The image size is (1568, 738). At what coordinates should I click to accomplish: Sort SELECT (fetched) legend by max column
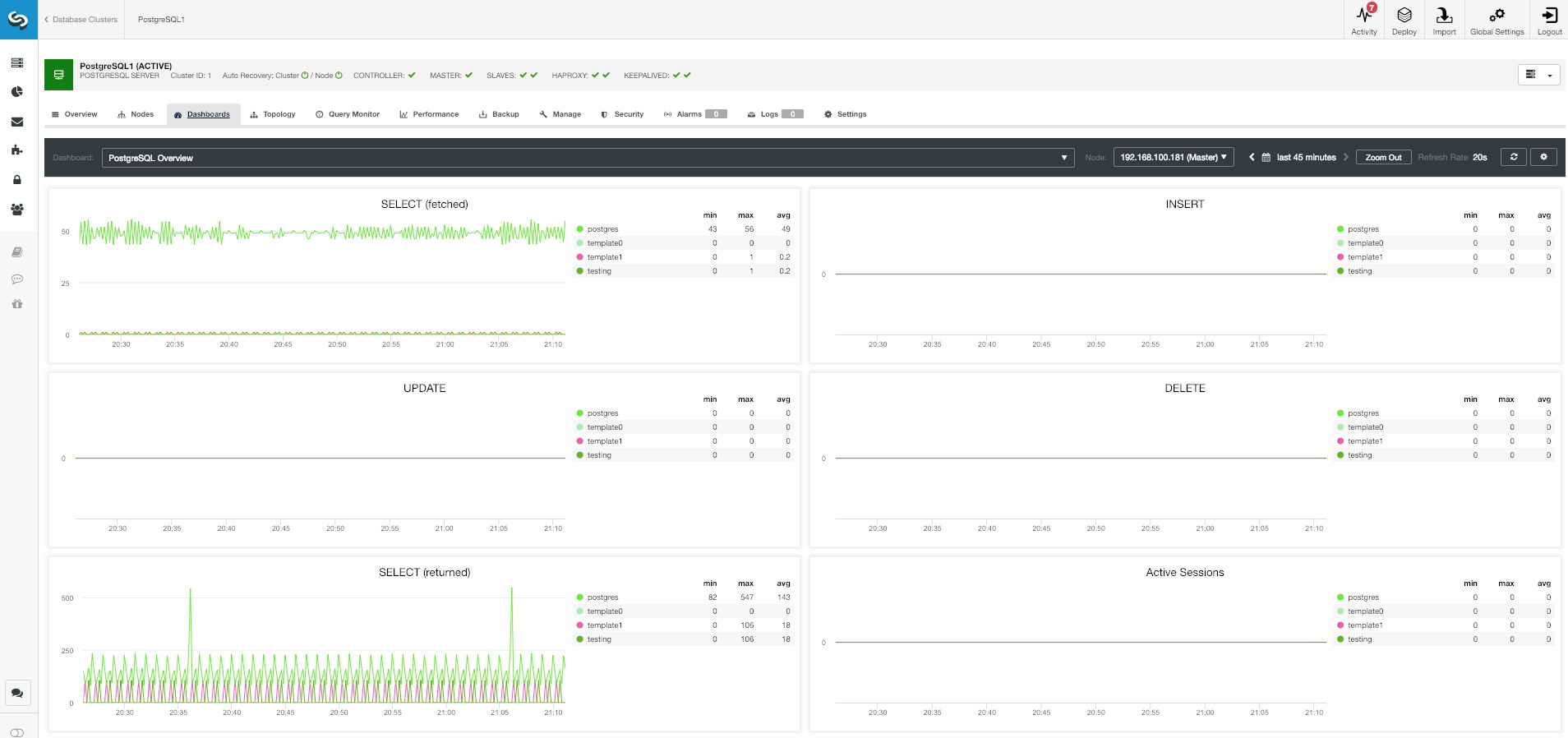tap(745, 215)
